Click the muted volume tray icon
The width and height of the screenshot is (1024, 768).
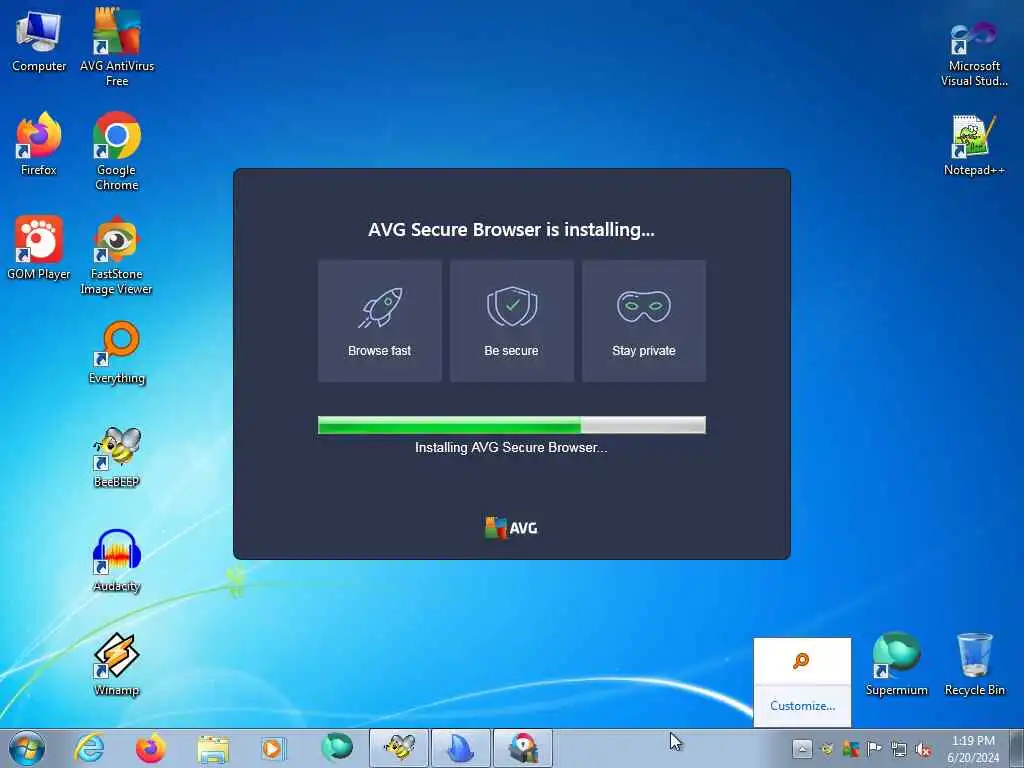[x=923, y=749]
